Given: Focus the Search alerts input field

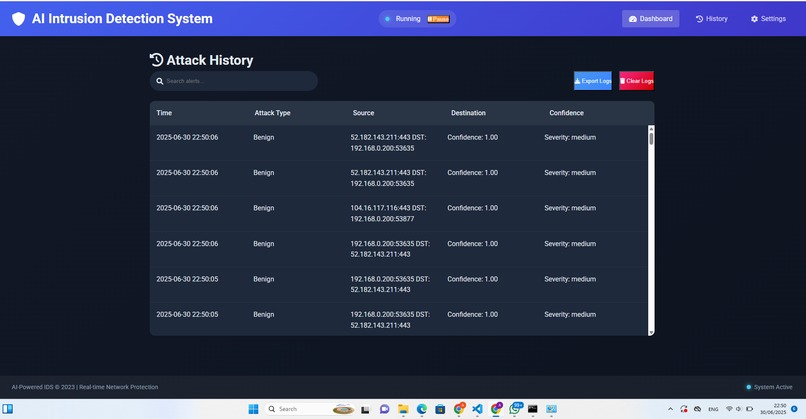Looking at the screenshot, I should [234, 81].
